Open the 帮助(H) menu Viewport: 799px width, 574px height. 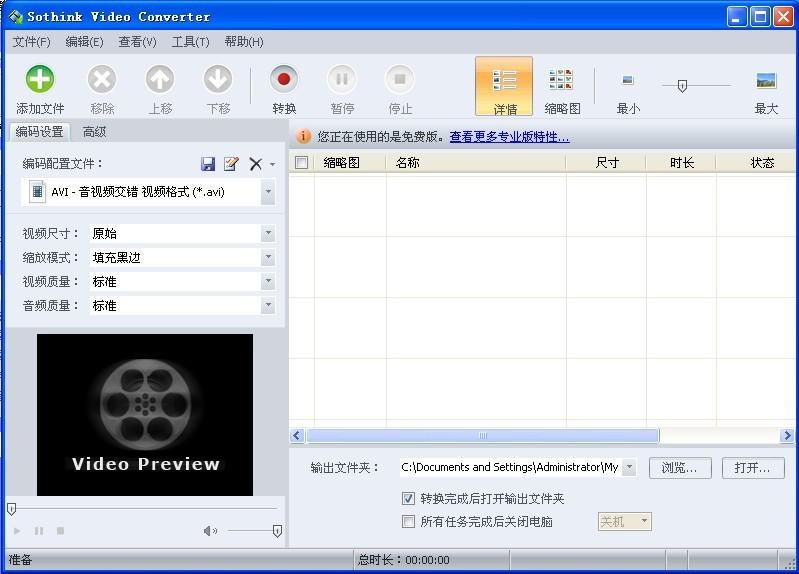[x=244, y=42]
